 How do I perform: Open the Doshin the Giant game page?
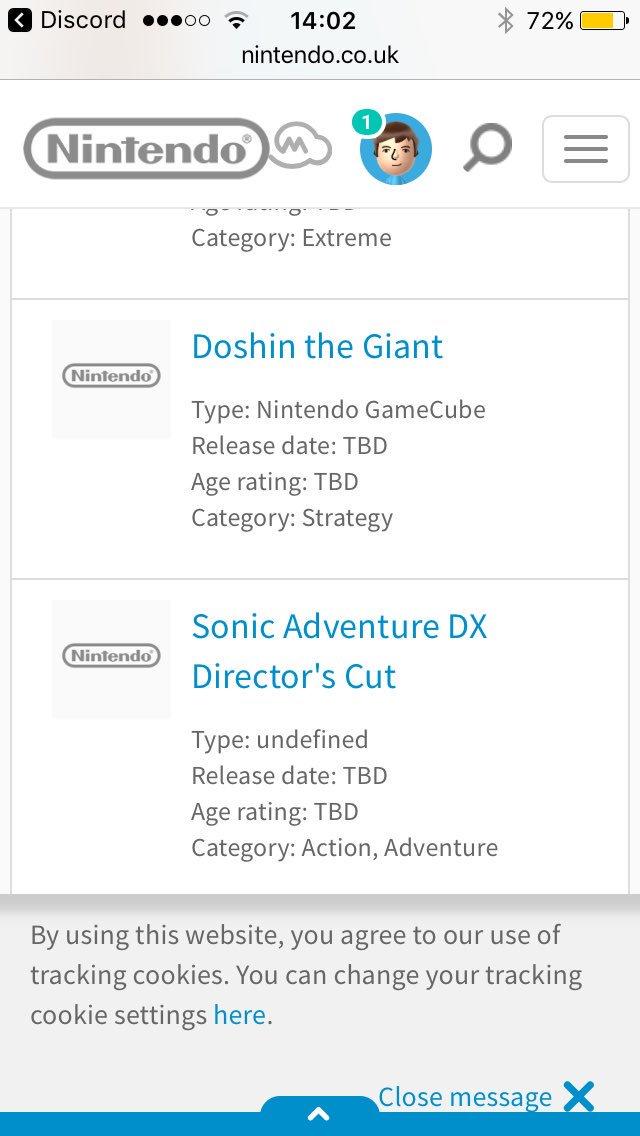click(317, 346)
